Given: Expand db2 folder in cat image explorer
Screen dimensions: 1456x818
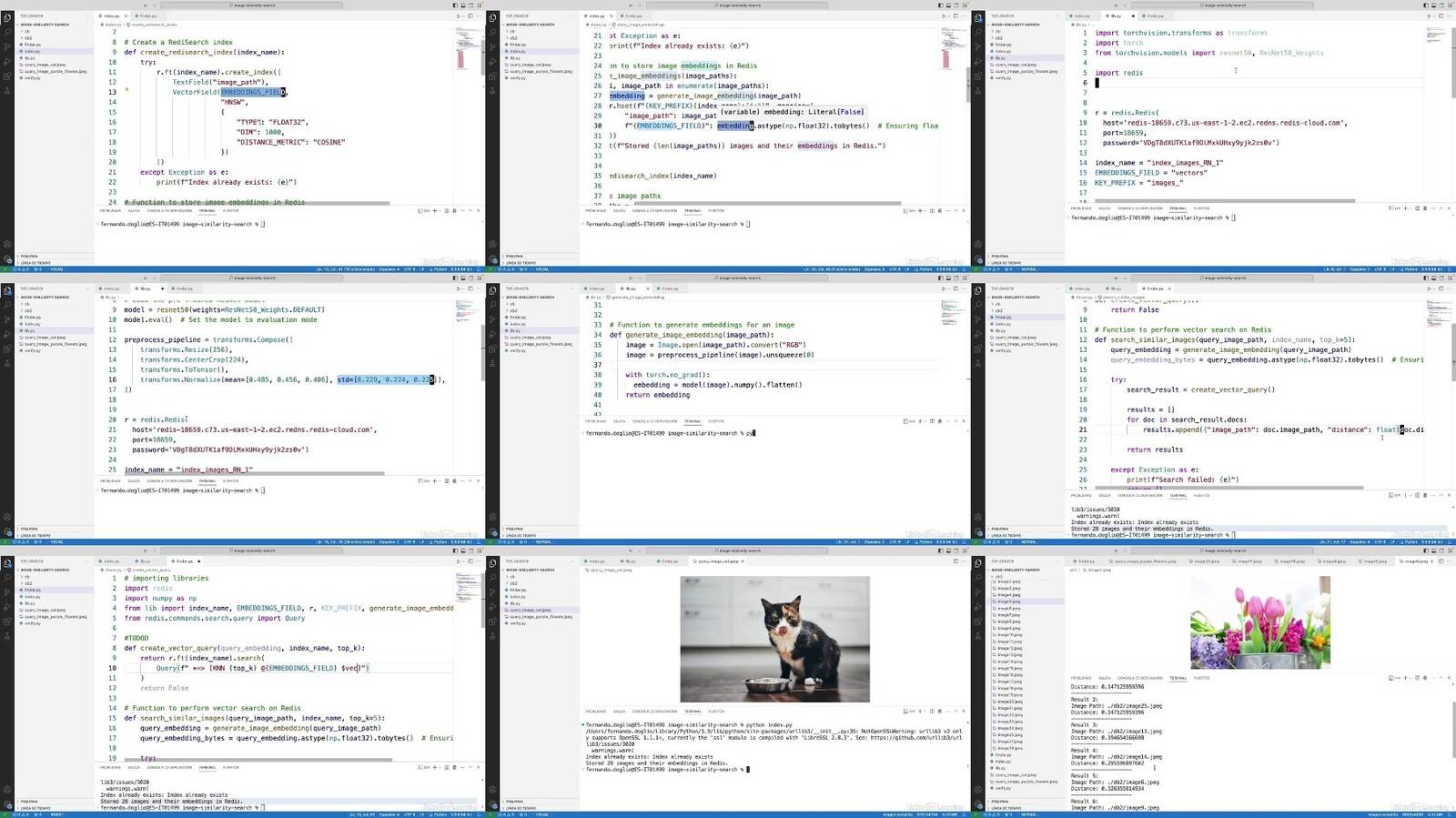Looking at the screenshot, I should click(x=513, y=583).
